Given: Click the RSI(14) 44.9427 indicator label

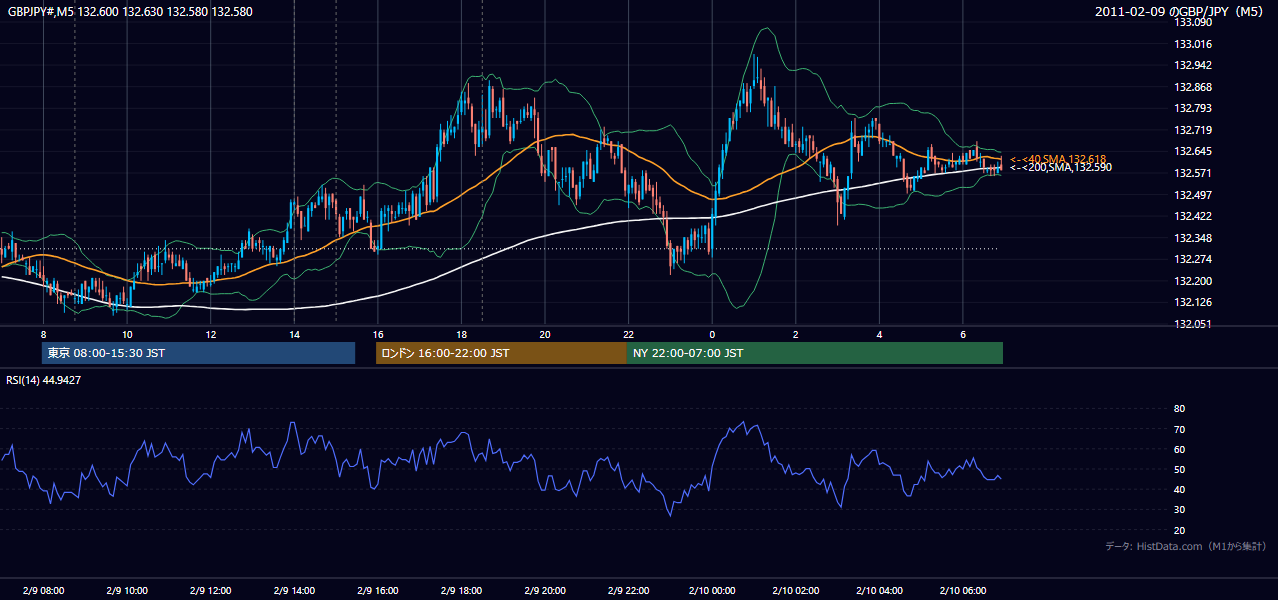Looking at the screenshot, I should (x=44, y=380).
